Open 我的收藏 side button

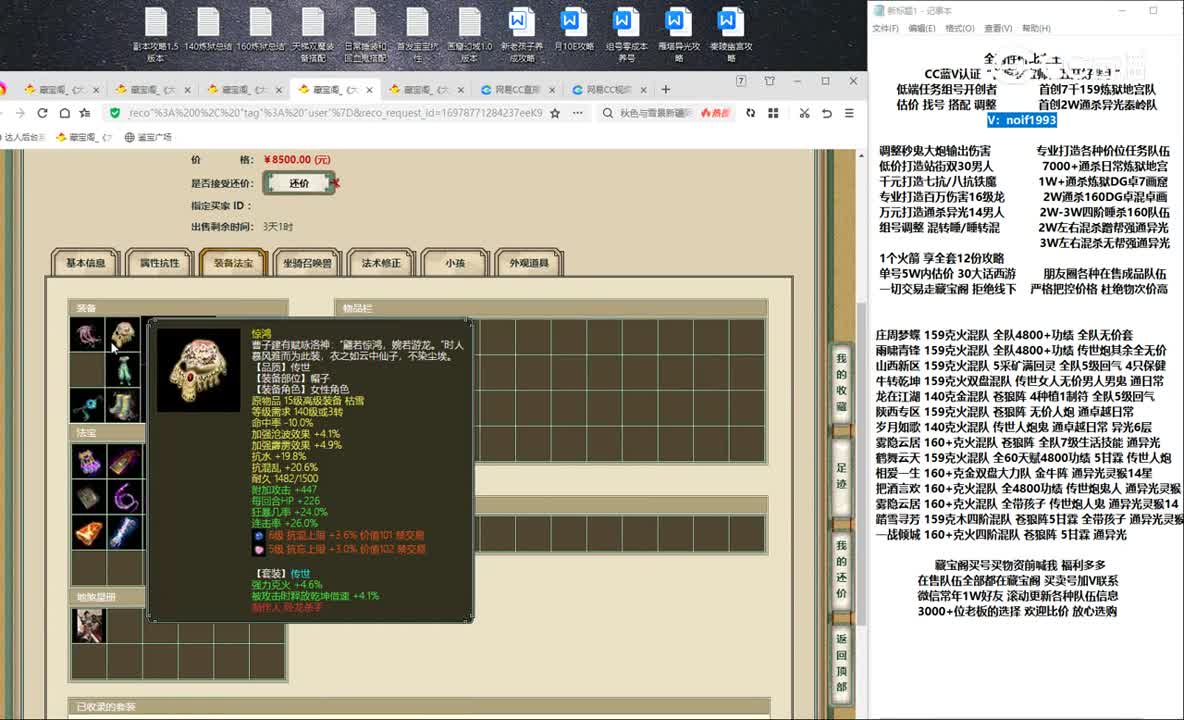point(841,382)
